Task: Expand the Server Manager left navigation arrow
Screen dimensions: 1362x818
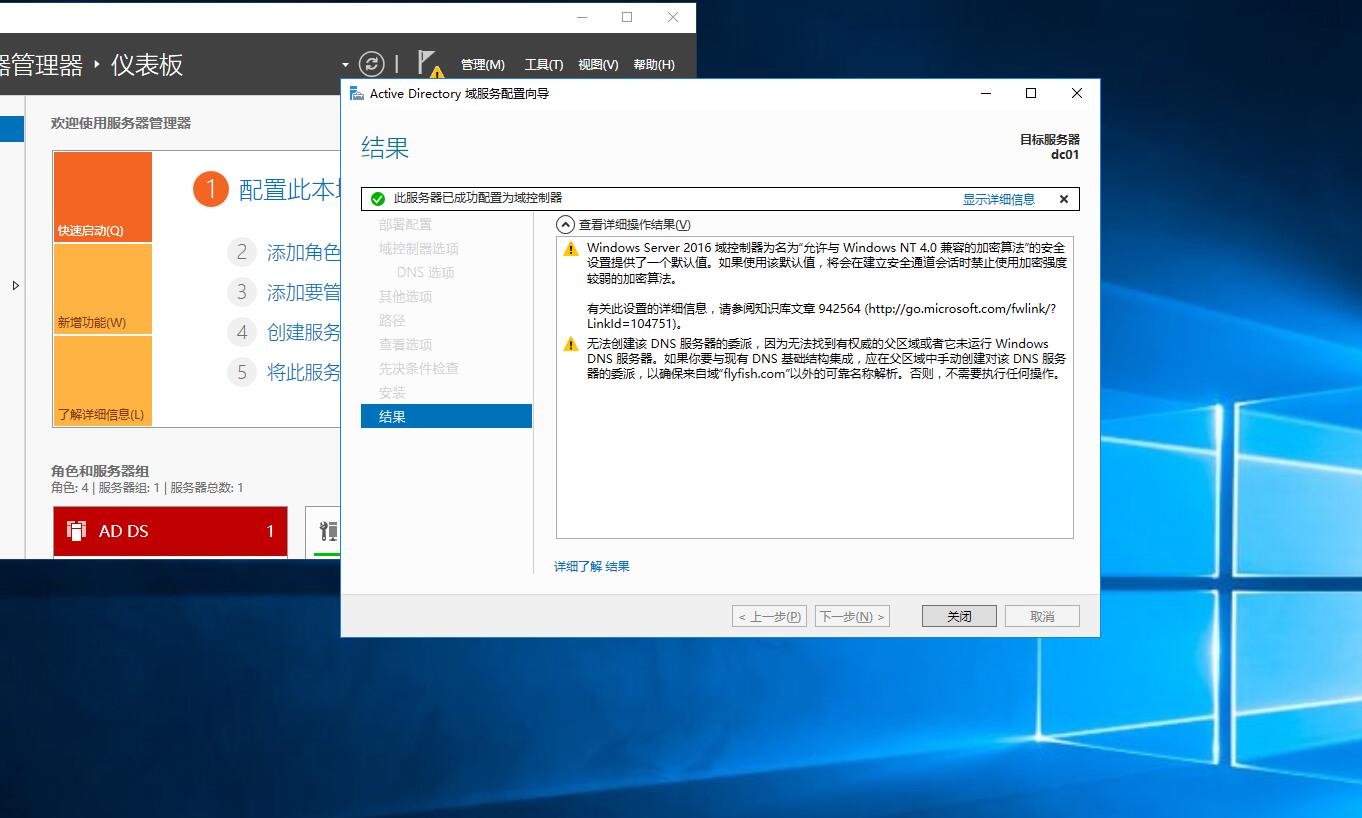Action: point(15,286)
